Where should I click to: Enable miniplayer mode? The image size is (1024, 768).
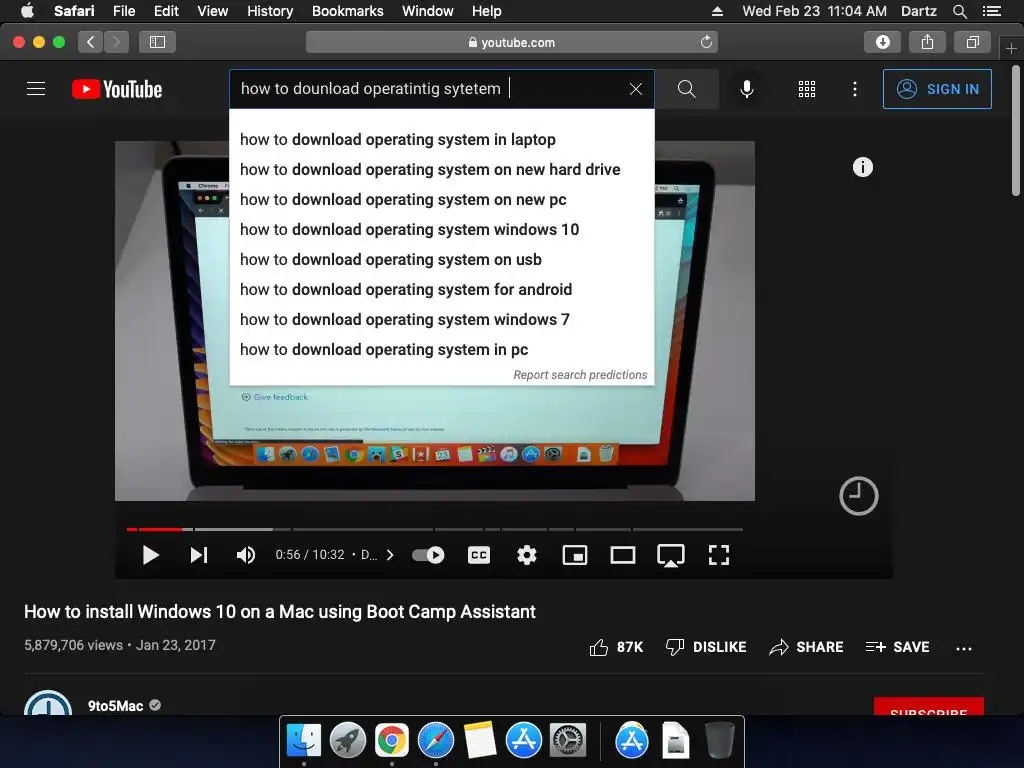pyautogui.click(x=575, y=555)
